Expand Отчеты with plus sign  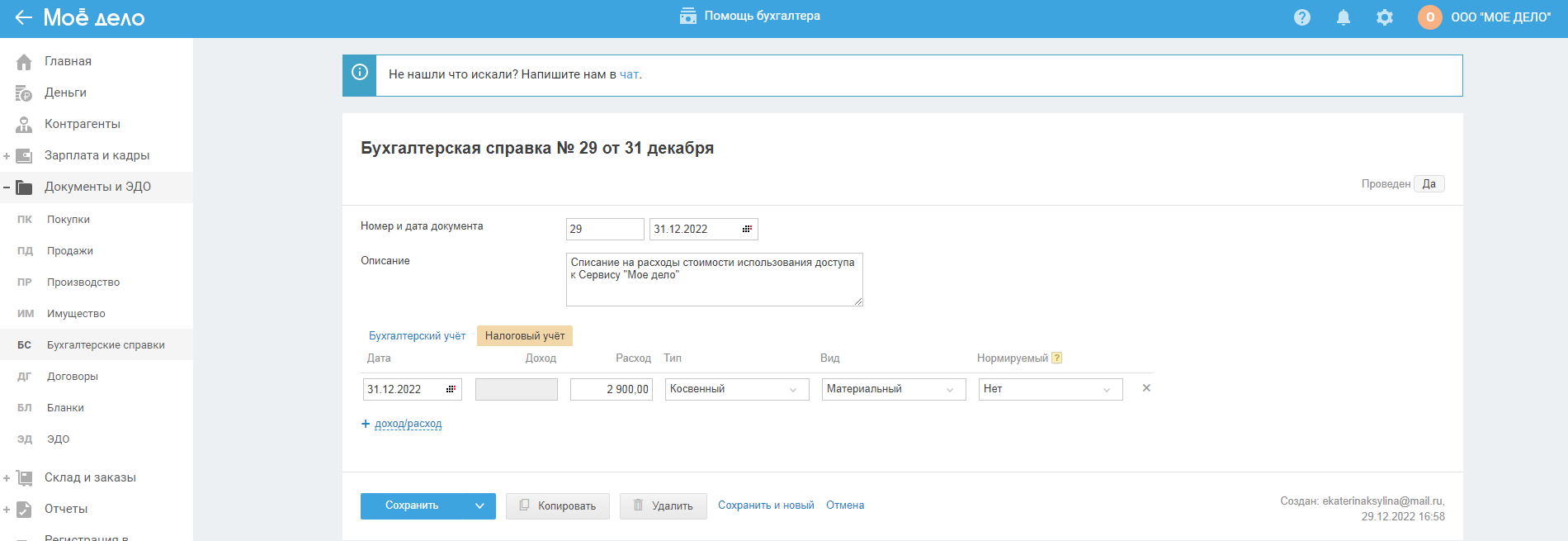coord(7,510)
